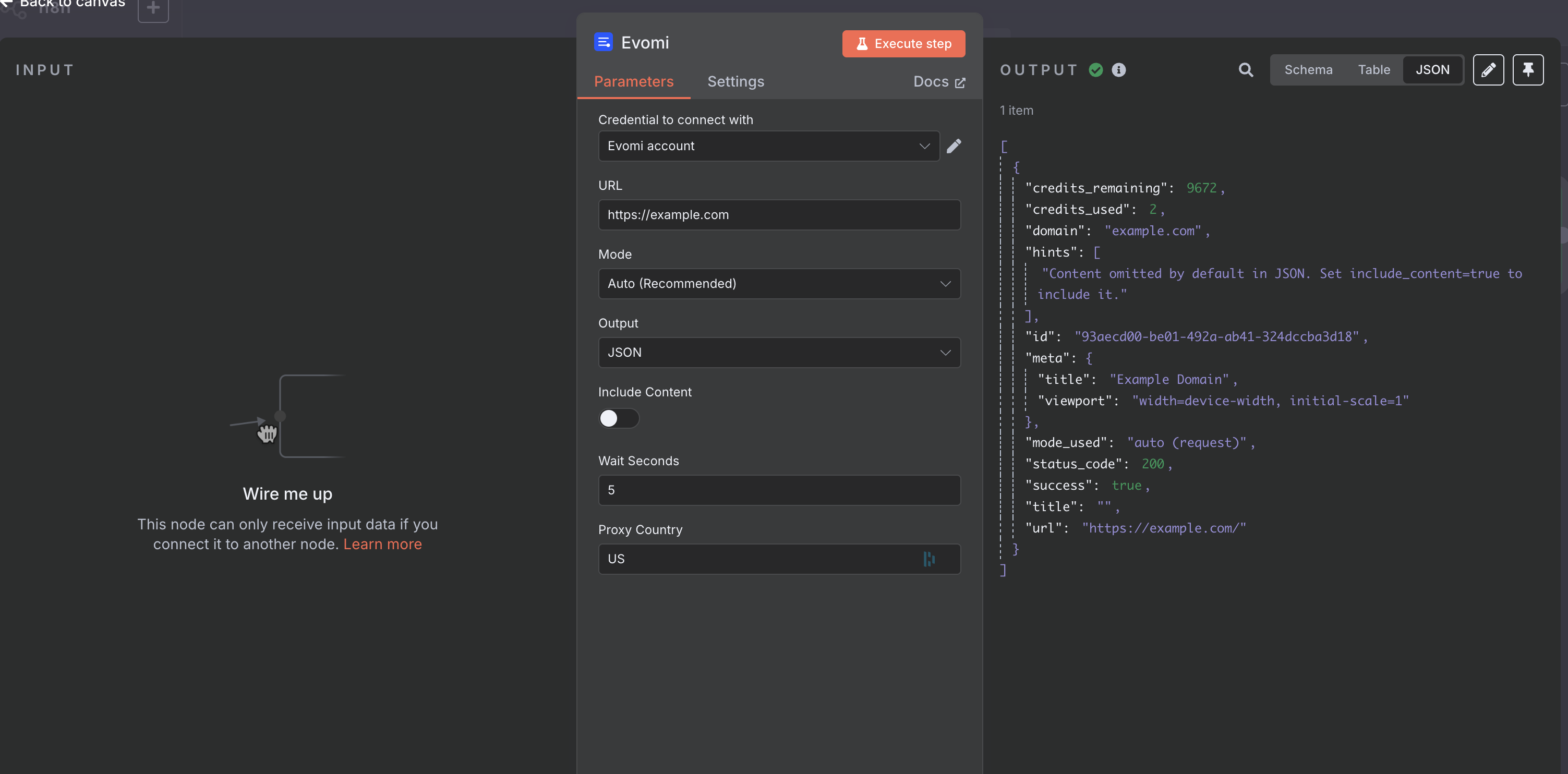Screen dimensions: 1568x774
Task: Click the viewport value string
Action: 1270,401
